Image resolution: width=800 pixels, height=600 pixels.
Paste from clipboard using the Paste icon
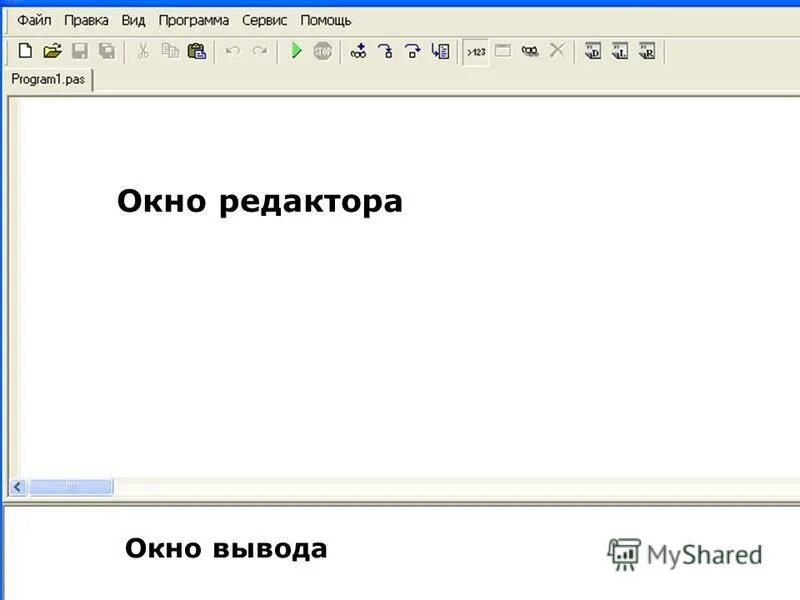[x=197, y=51]
